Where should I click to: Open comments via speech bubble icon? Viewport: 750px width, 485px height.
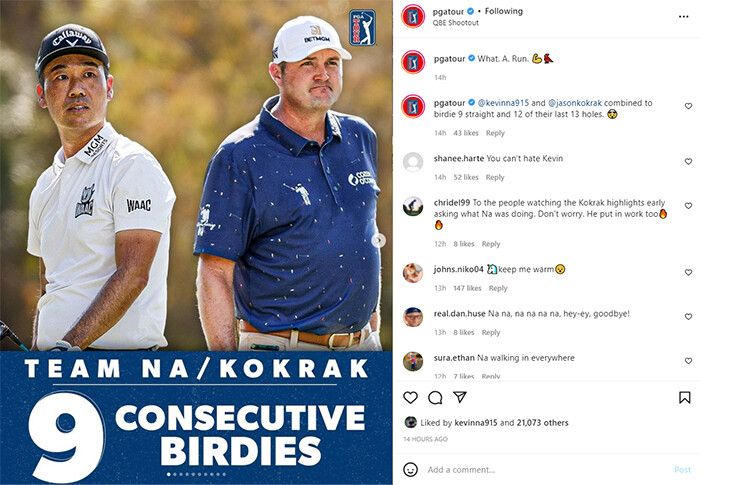click(x=435, y=397)
